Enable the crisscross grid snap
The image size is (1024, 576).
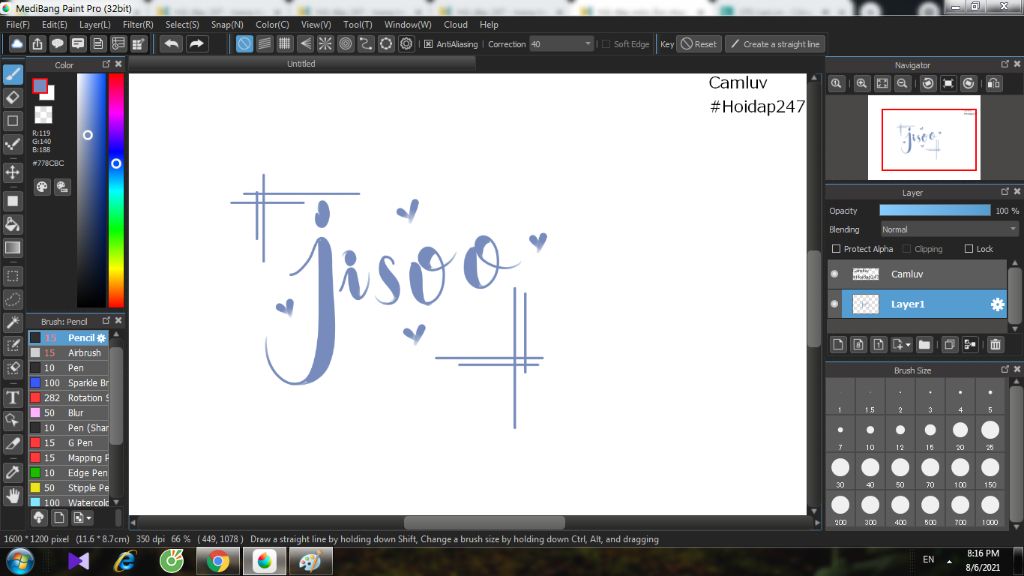(x=285, y=44)
